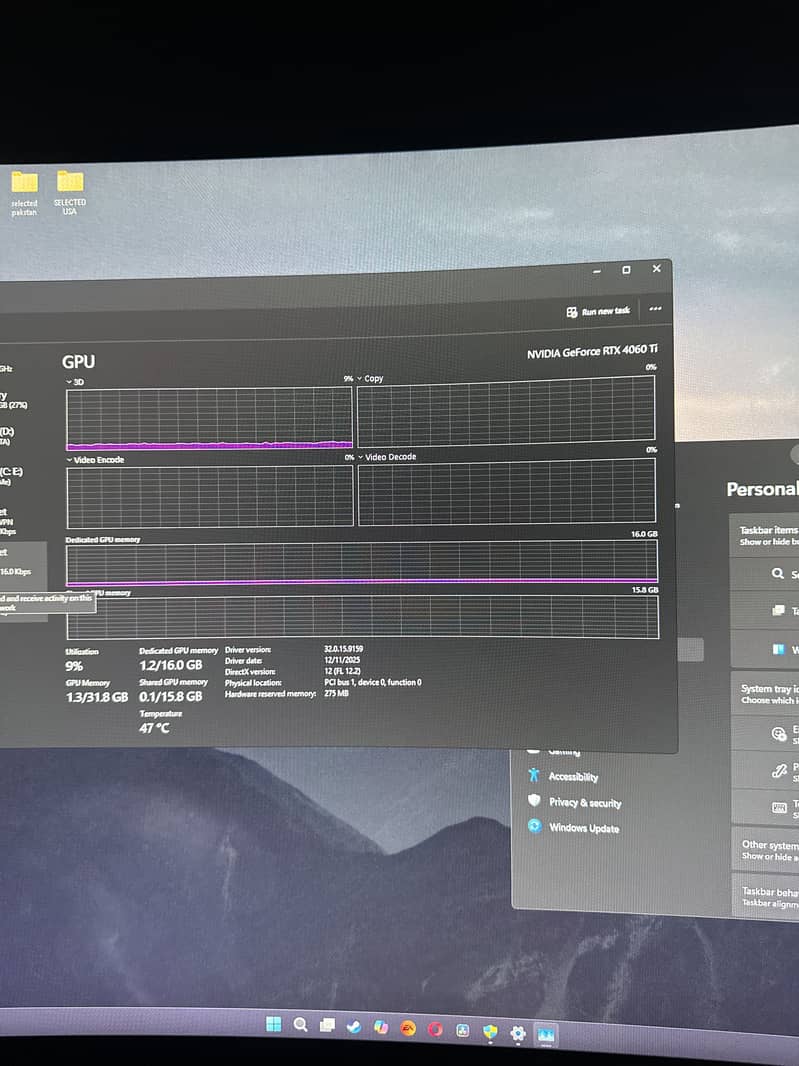Click the Windows Start button
Screen dimensions: 799x1066
point(273,1024)
